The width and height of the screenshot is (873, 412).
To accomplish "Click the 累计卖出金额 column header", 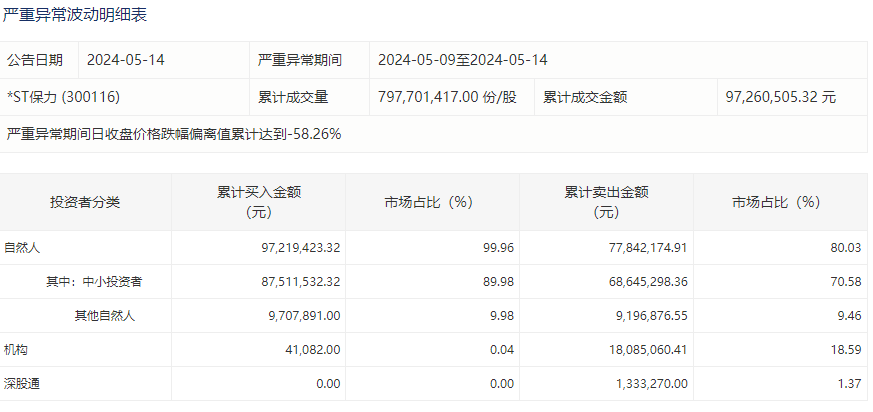I will tap(606, 202).
